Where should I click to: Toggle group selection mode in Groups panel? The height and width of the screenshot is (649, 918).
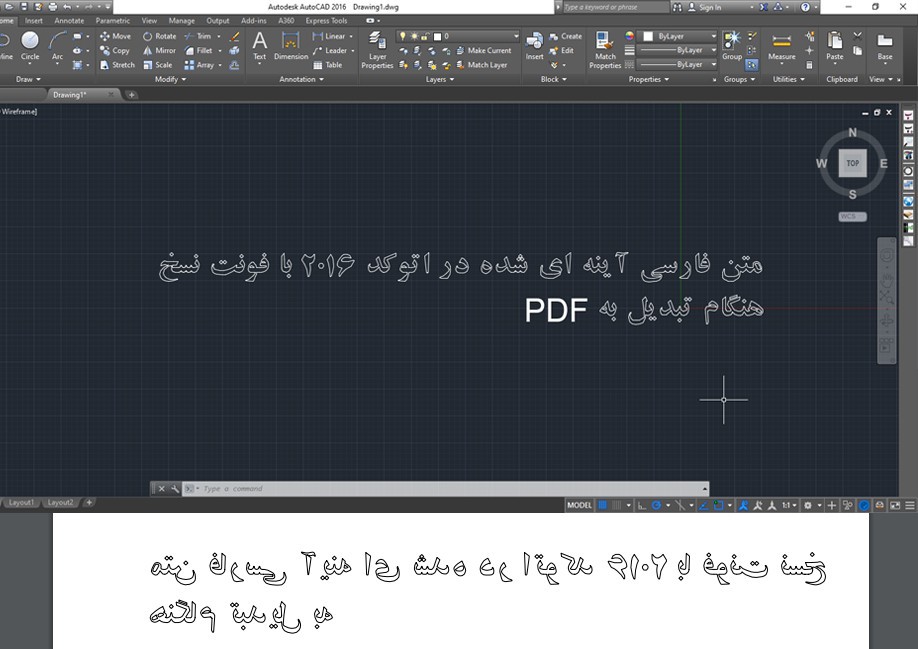pyautogui.click(x=752, y=65)
